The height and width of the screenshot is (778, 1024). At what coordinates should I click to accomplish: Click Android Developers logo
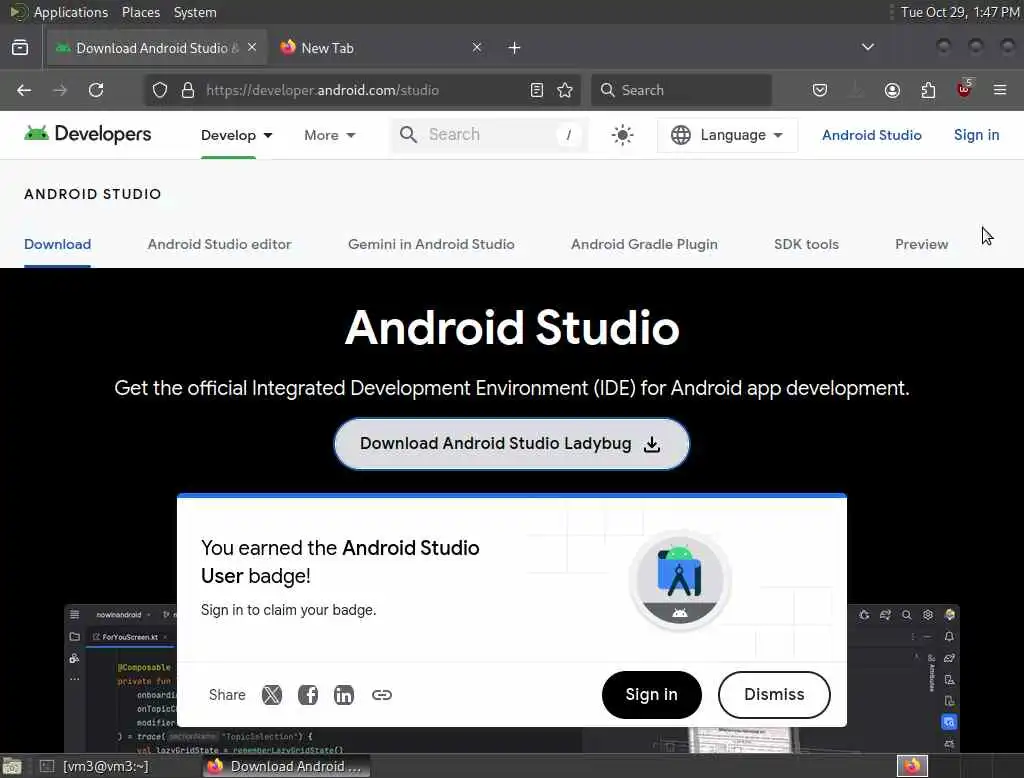click(88, 134)
